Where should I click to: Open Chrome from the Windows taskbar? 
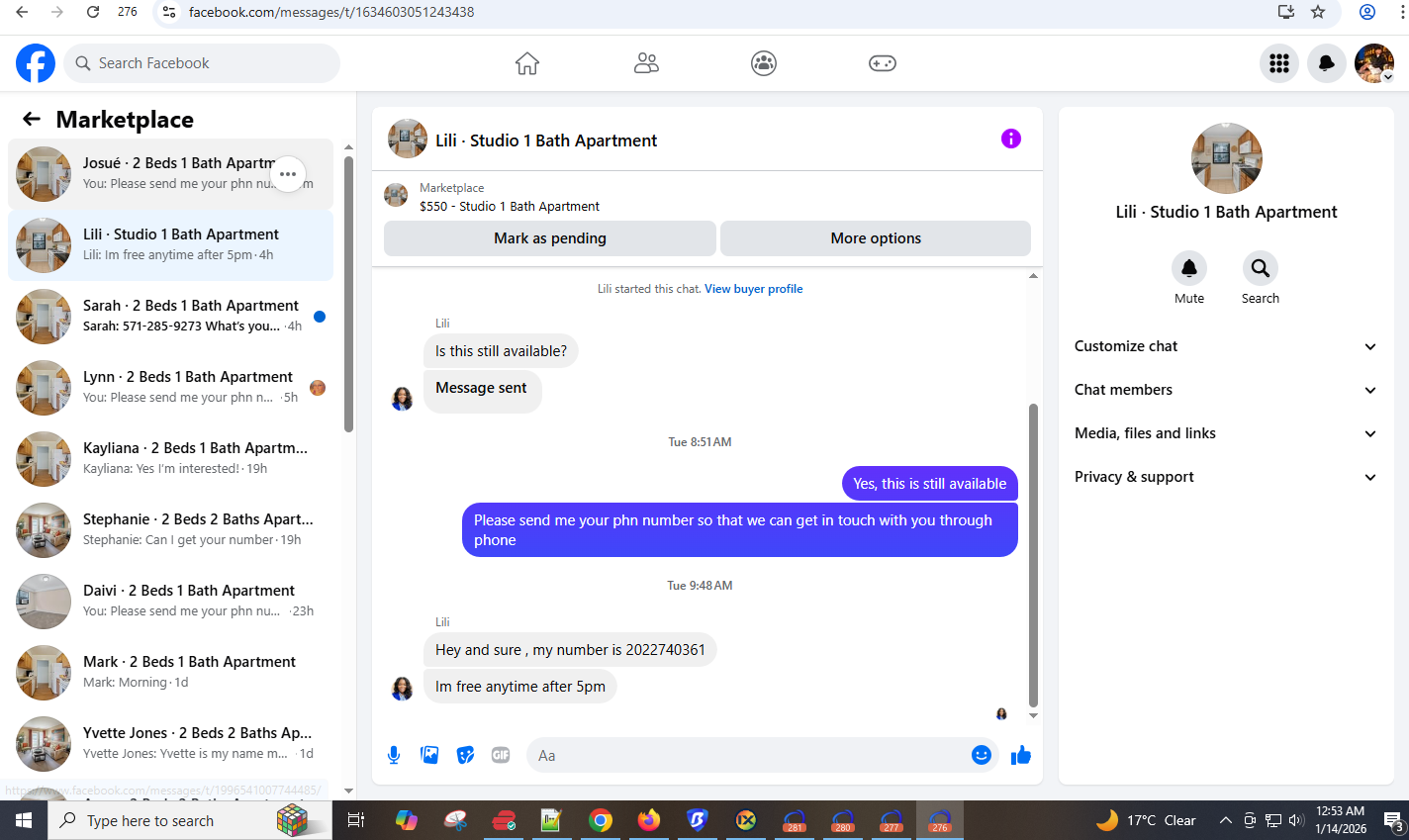(x=600, y=820)
